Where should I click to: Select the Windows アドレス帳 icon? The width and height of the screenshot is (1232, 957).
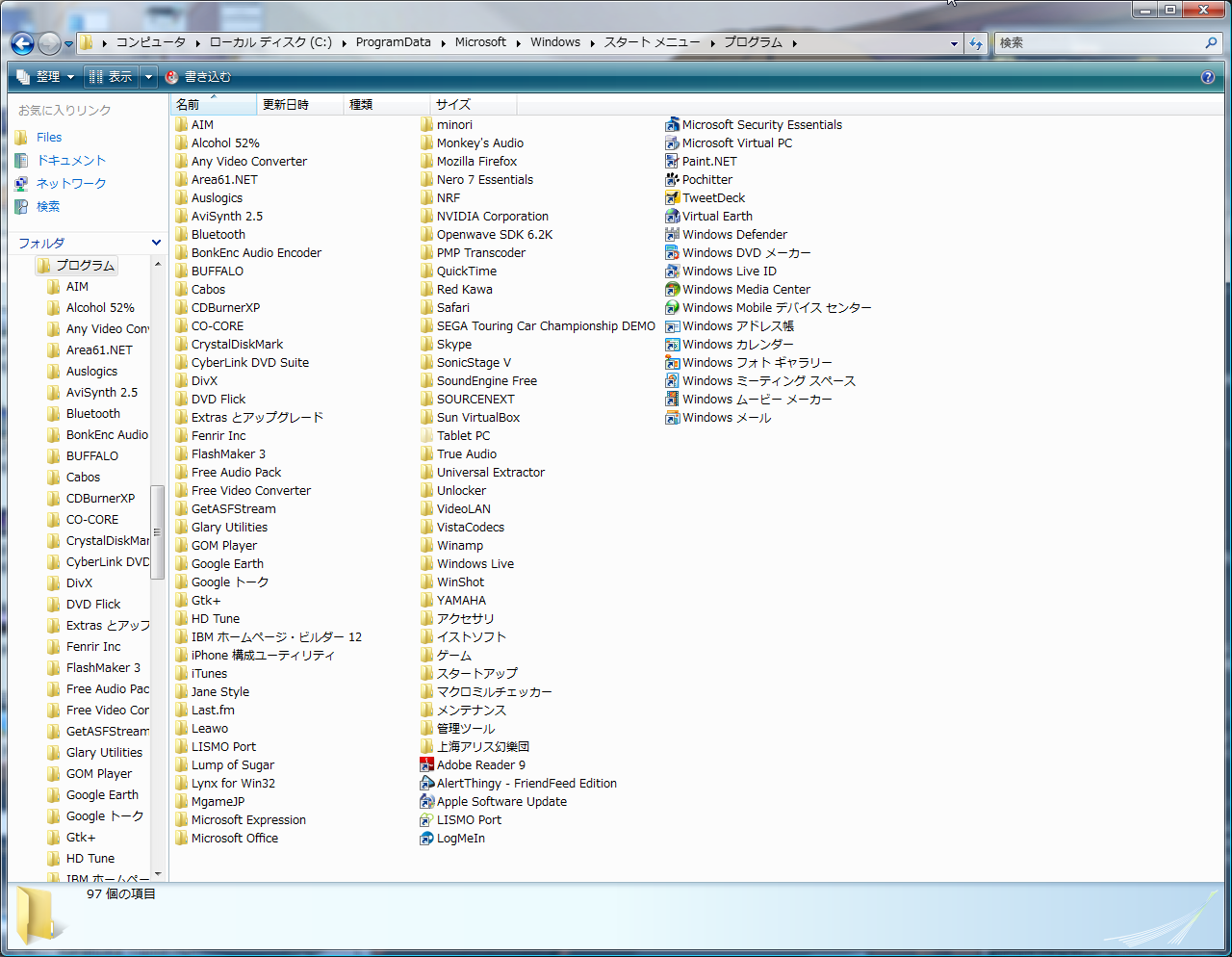click(x=672, y=326)
